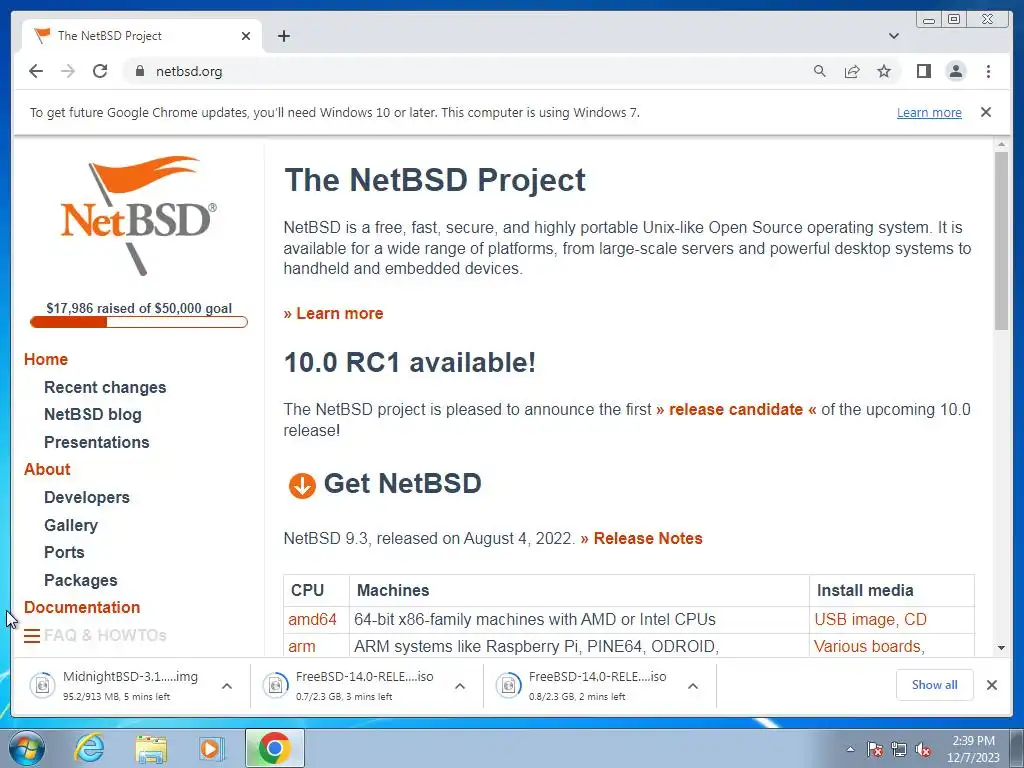Open Chrome's three-dot menu
The height and width of the screenshot is (768, 1024).
pyautogui.click(x=988, y=71)
